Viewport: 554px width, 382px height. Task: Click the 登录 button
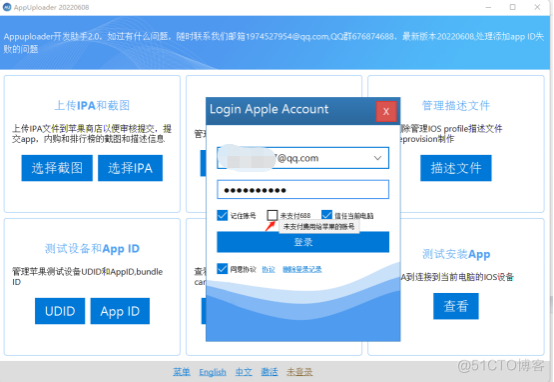pos(303,242)
